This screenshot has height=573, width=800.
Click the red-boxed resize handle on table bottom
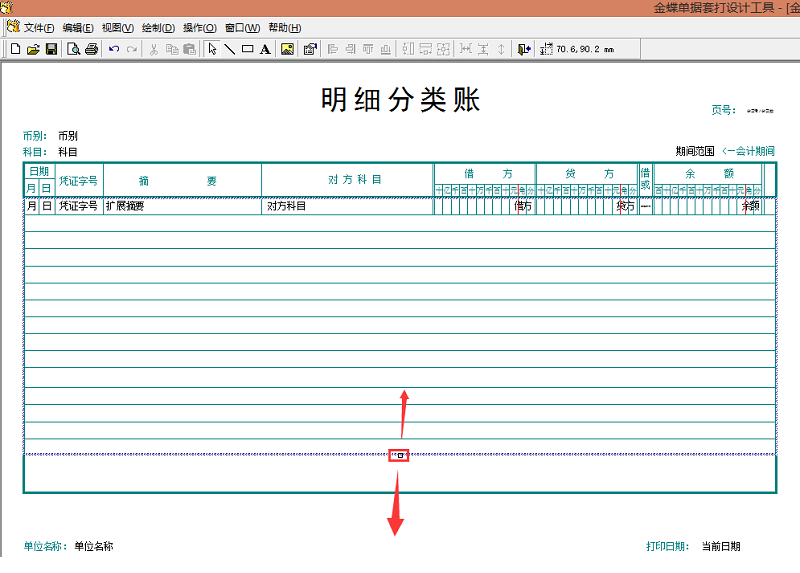click(399, 456)
